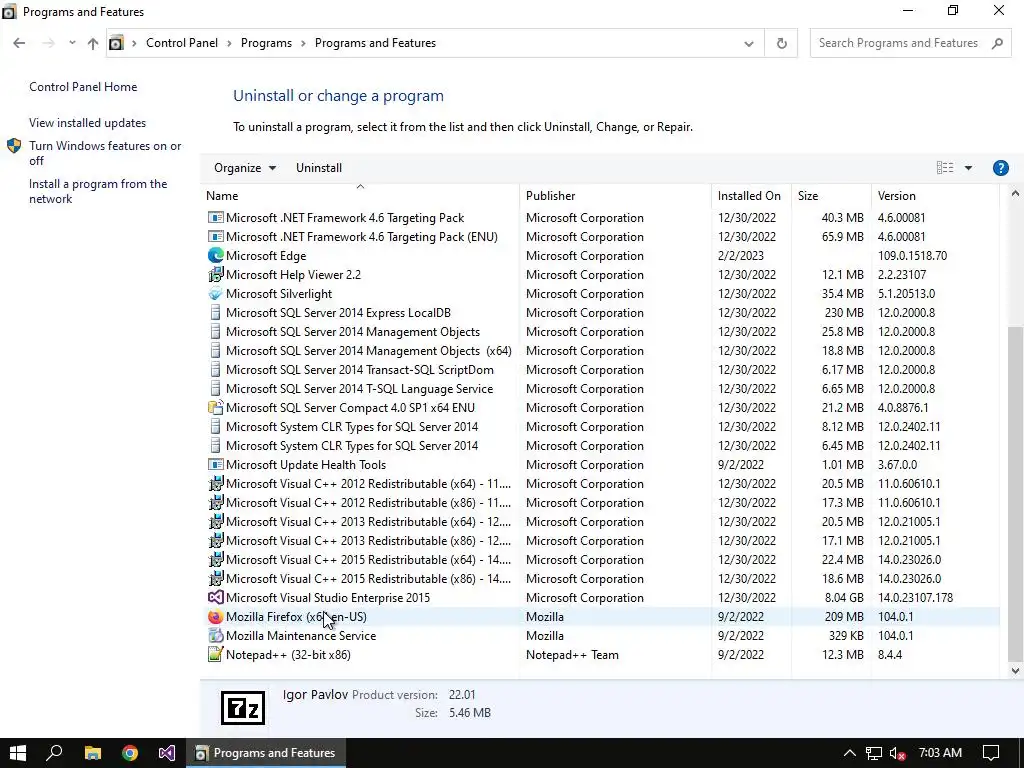Click the Programs and Features taskbar button
Screen dimensions: 1024x768
click(266, 753)
